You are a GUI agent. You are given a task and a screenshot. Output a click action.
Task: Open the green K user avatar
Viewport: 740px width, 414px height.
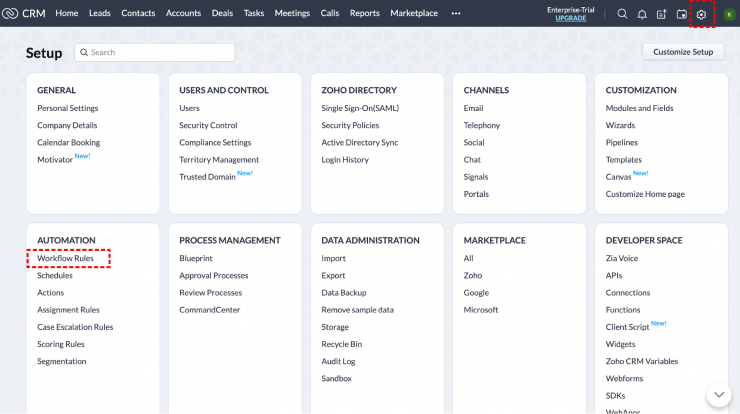(x=729, y=14)
